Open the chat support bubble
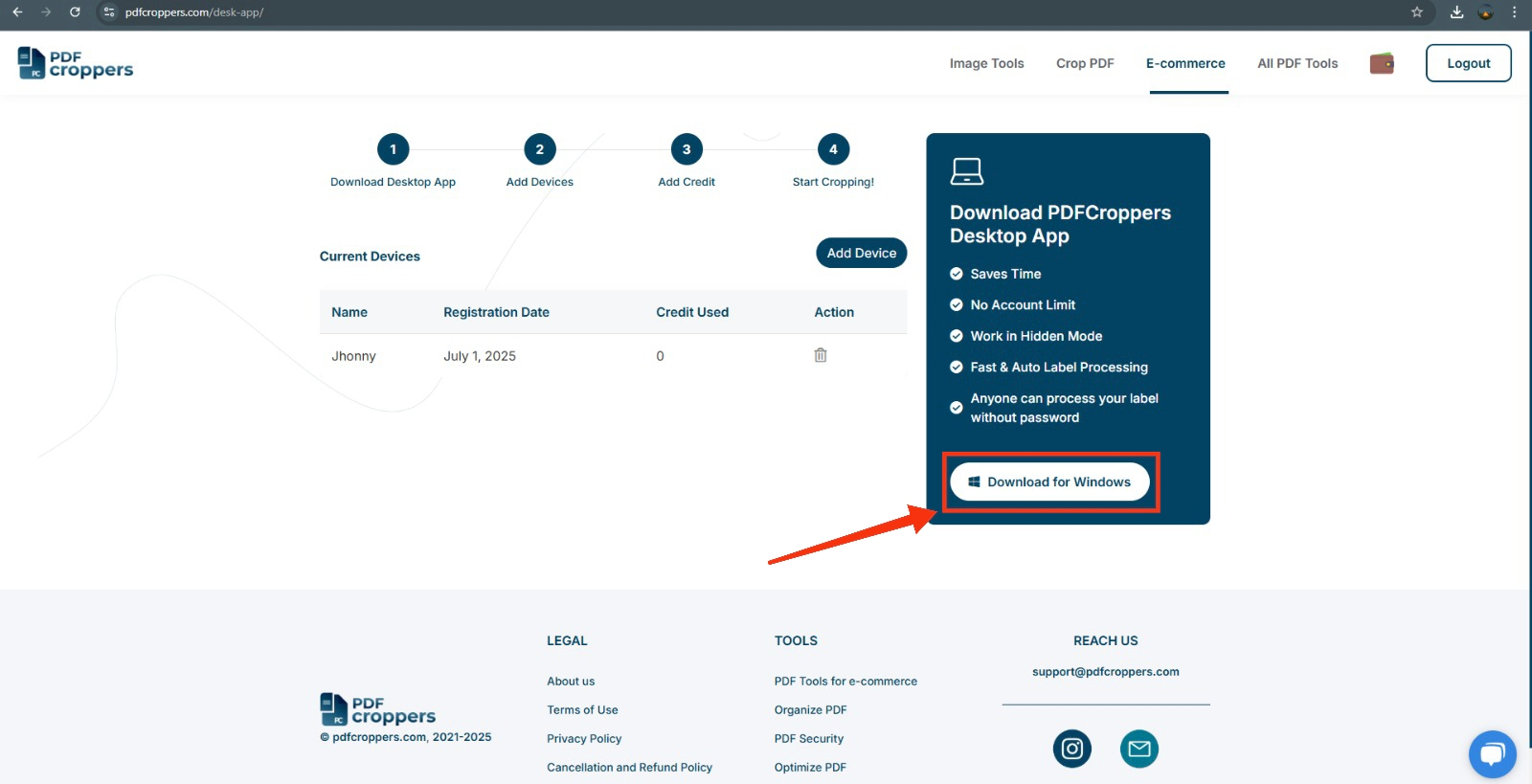The width and height of the screenshot is (1532, 784). (x=1492, y=754)
